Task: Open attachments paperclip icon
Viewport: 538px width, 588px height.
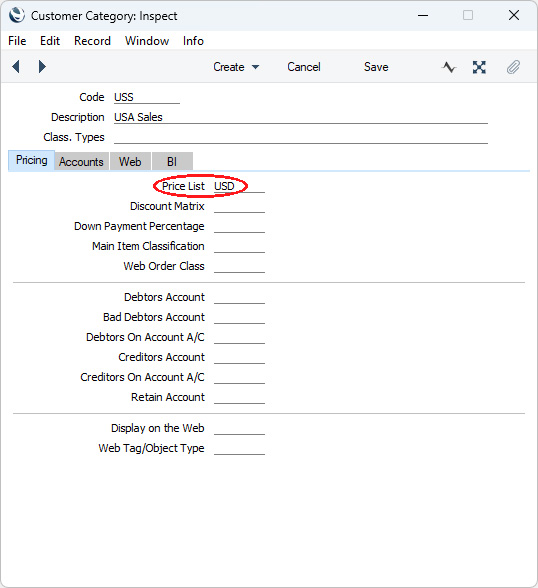Action: point(513,68)
